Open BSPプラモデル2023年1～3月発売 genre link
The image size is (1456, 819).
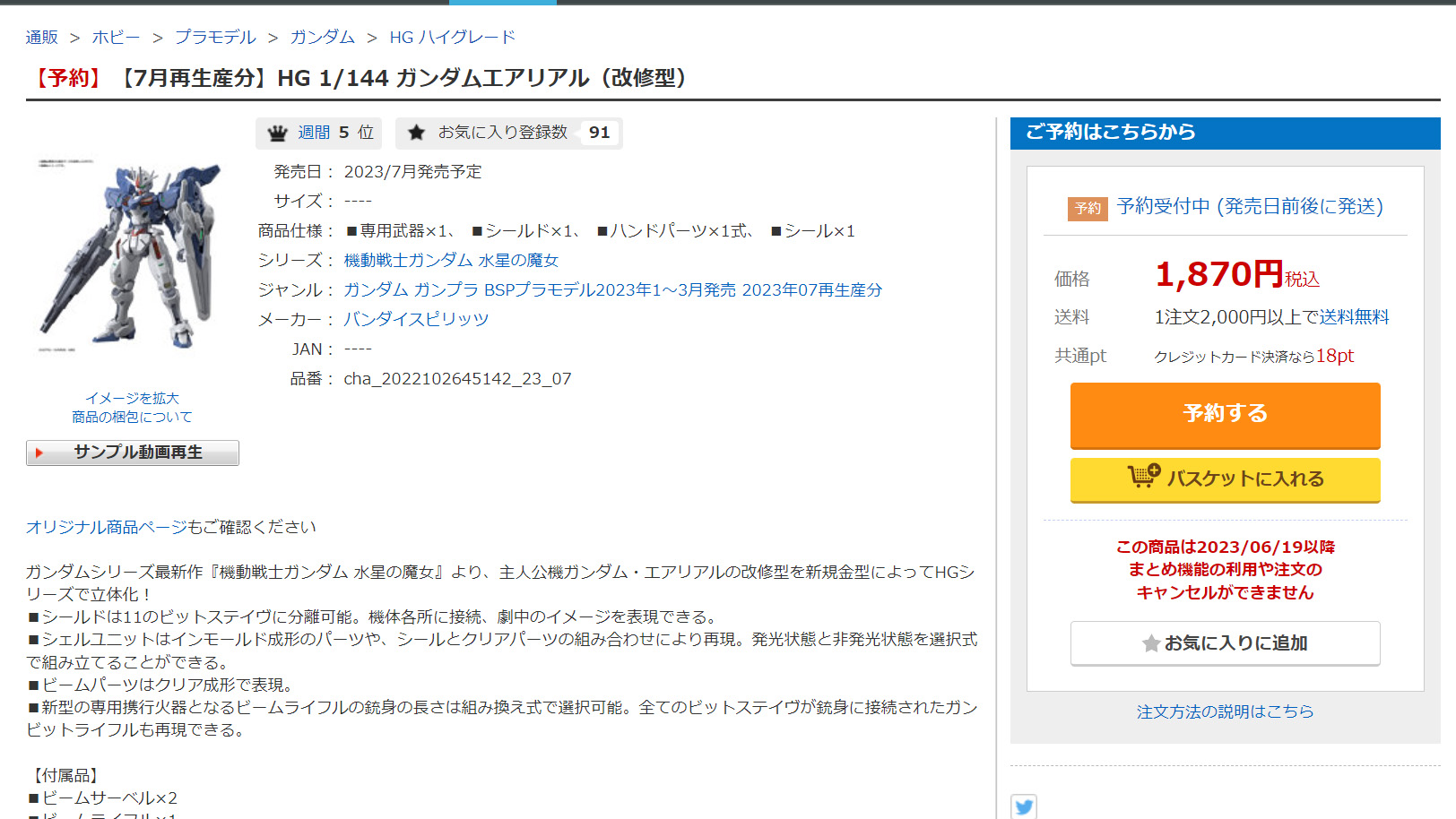(610, 289)
